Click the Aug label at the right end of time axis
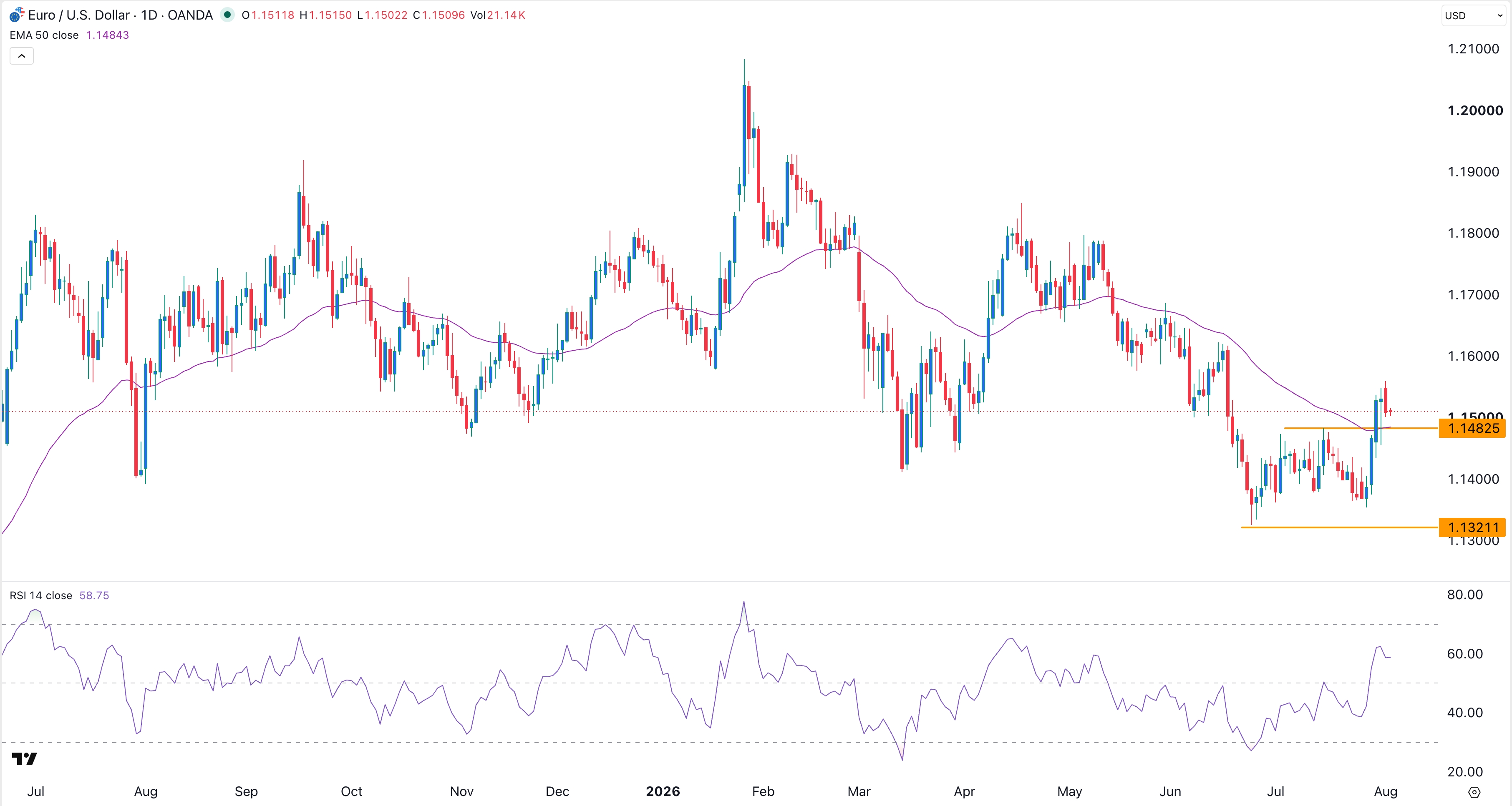The height and width of the screenshot is (806, 1512). (1385, 792)
